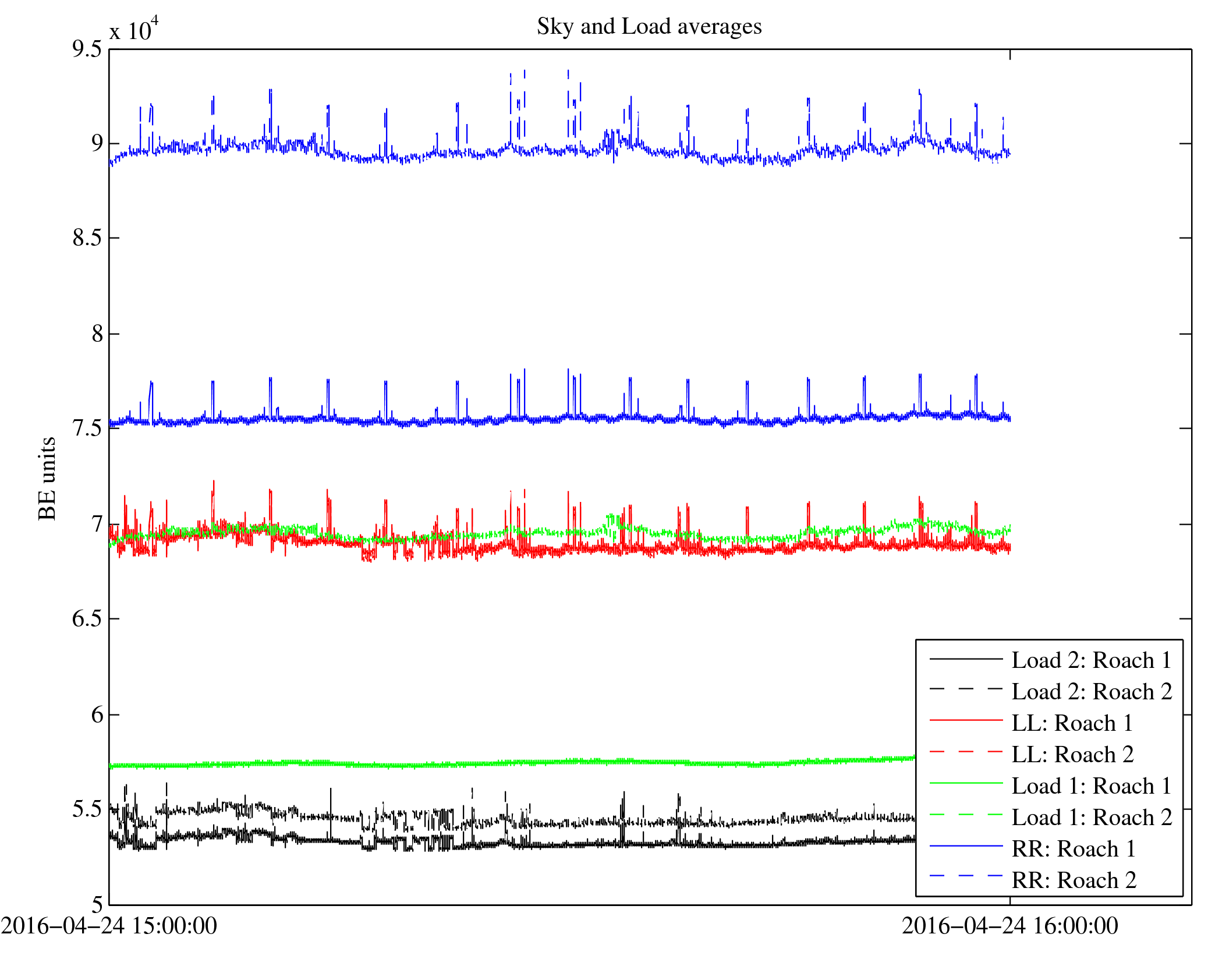Click the 7.5 y-axis tick label
The height and width of the screenshot is (980, 1208).
(x=87, y=429)
